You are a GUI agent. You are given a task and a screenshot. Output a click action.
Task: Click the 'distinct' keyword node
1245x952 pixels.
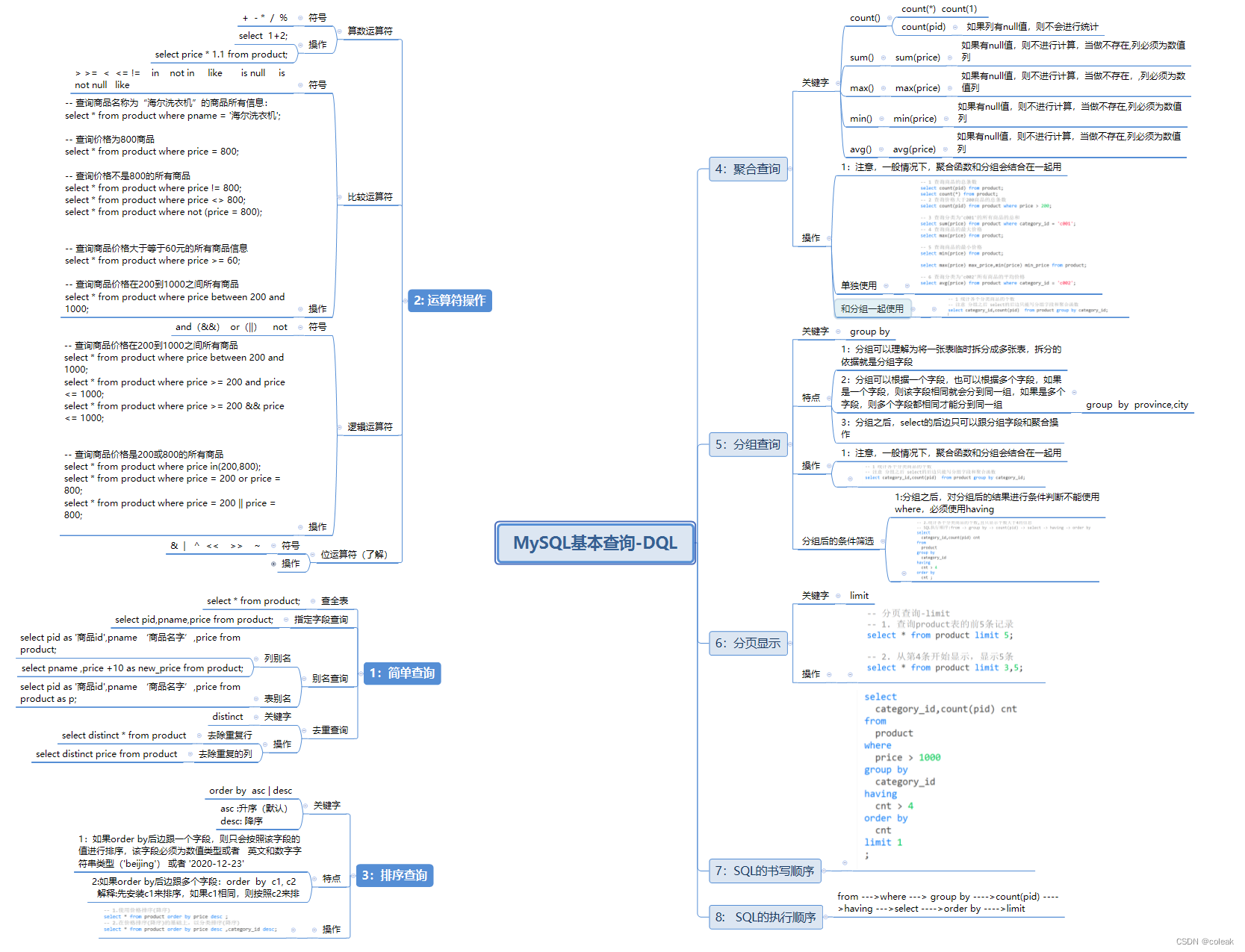(228, 717)
